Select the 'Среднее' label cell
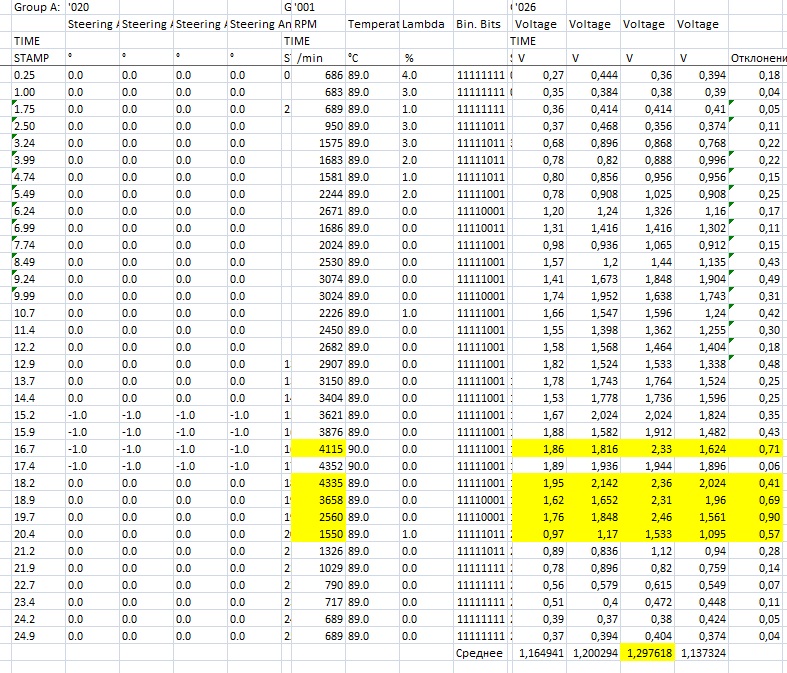787x673 pixels. click(x=481, y=653)
